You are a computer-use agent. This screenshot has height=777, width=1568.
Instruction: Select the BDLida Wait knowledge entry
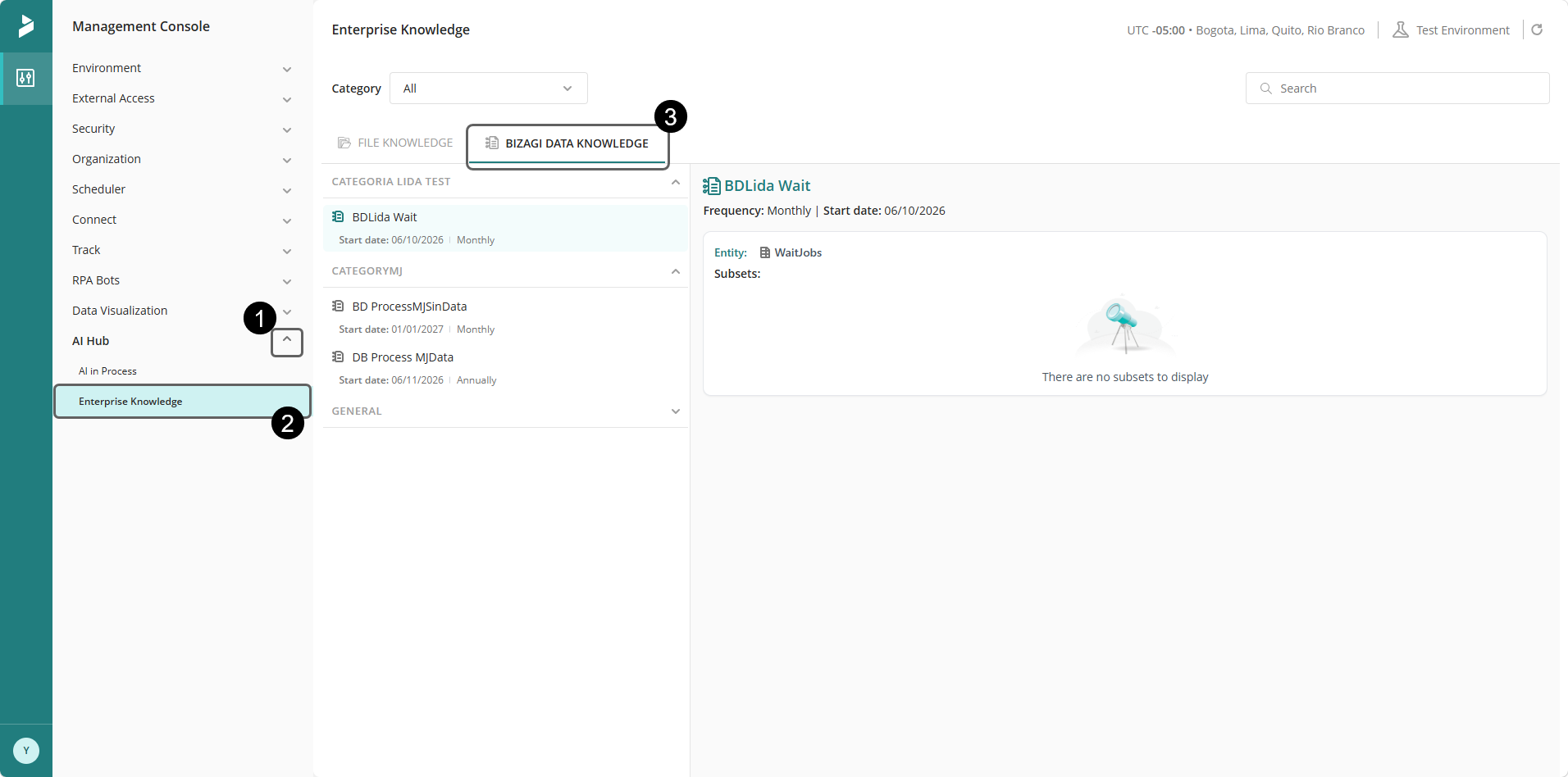(x=505, y=228)
